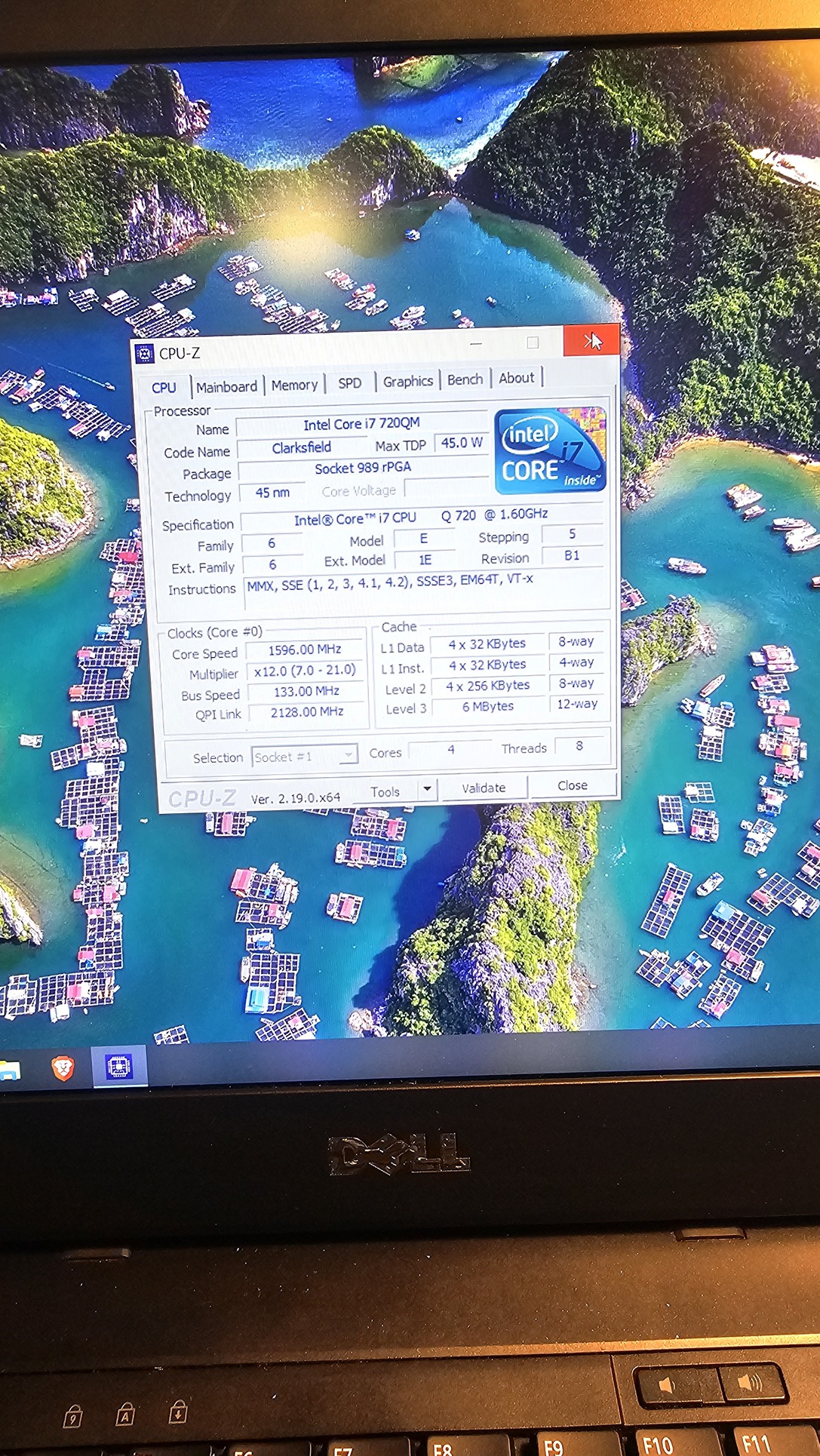Click the Technology value 45 nm

(272, 493)
